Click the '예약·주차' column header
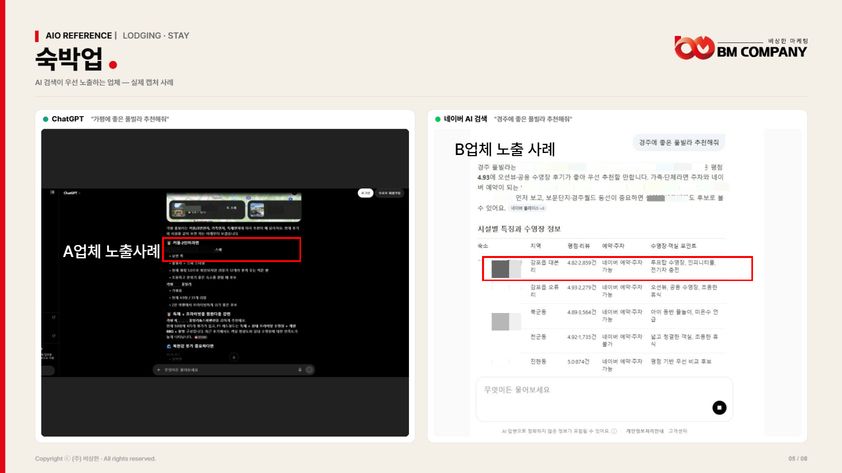The width and height of the screenshot is (842, 473). pyautogui.click(x=613, y=246)
